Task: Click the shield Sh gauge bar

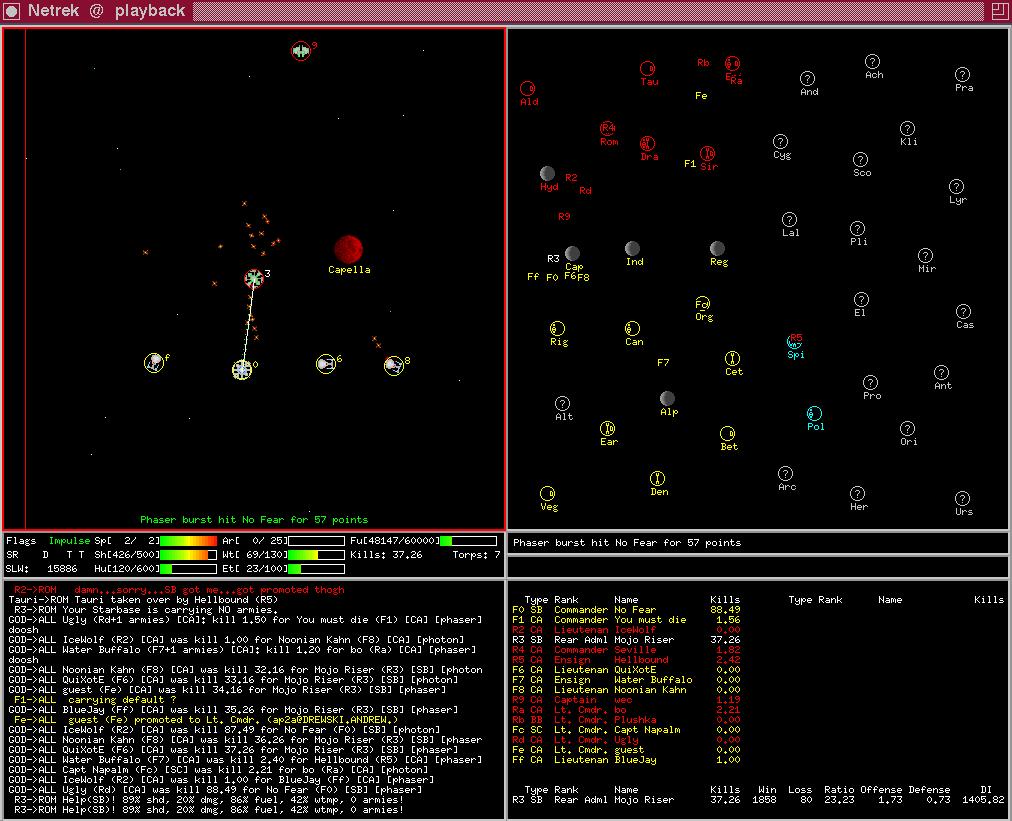Action: coord(188,555)
